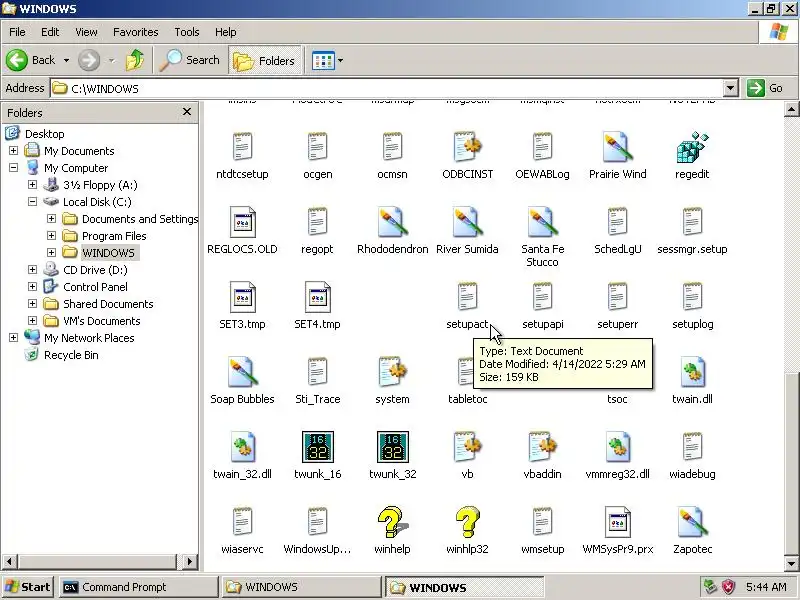800x600 pixels.
Task: Click the file list scroll up arrow
Action: coord(791,109)
